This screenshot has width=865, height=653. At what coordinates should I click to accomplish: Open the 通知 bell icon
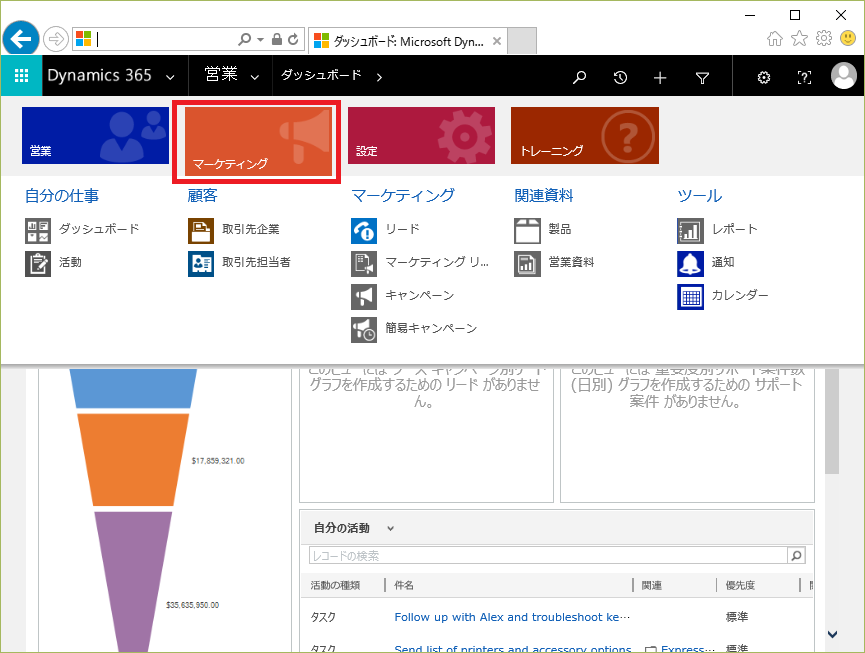pyautogui.click(x=691, y=264)
